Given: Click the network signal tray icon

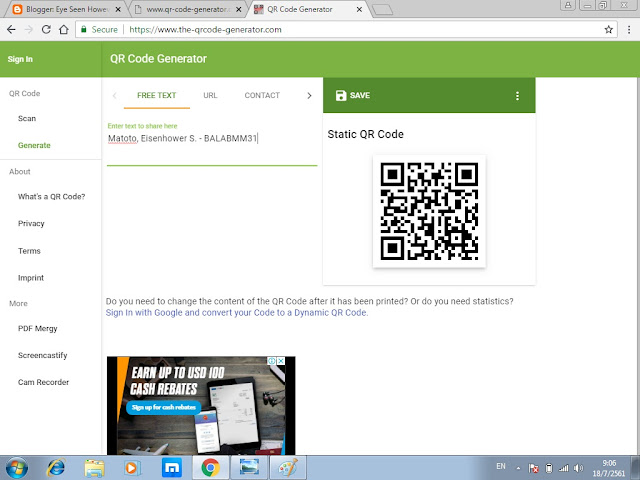Looking at the screenshot, I should pos(564,468).
